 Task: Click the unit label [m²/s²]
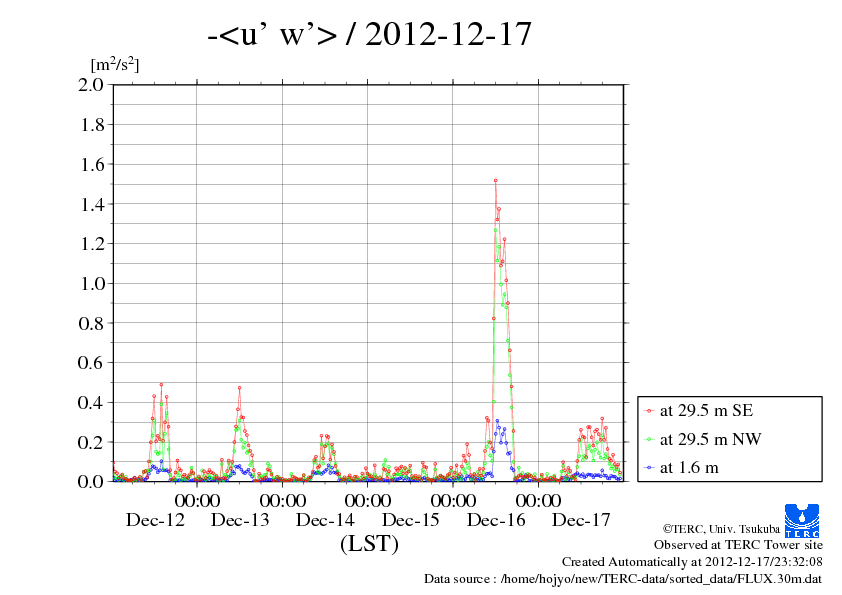115,65
